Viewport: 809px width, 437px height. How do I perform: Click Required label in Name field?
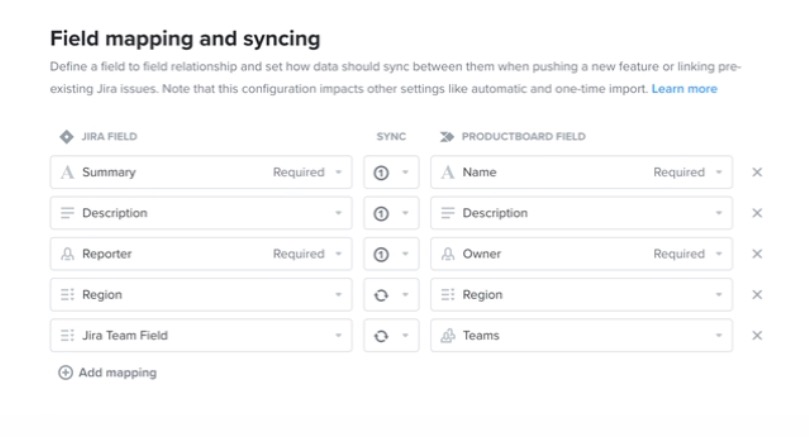point(679,172)
